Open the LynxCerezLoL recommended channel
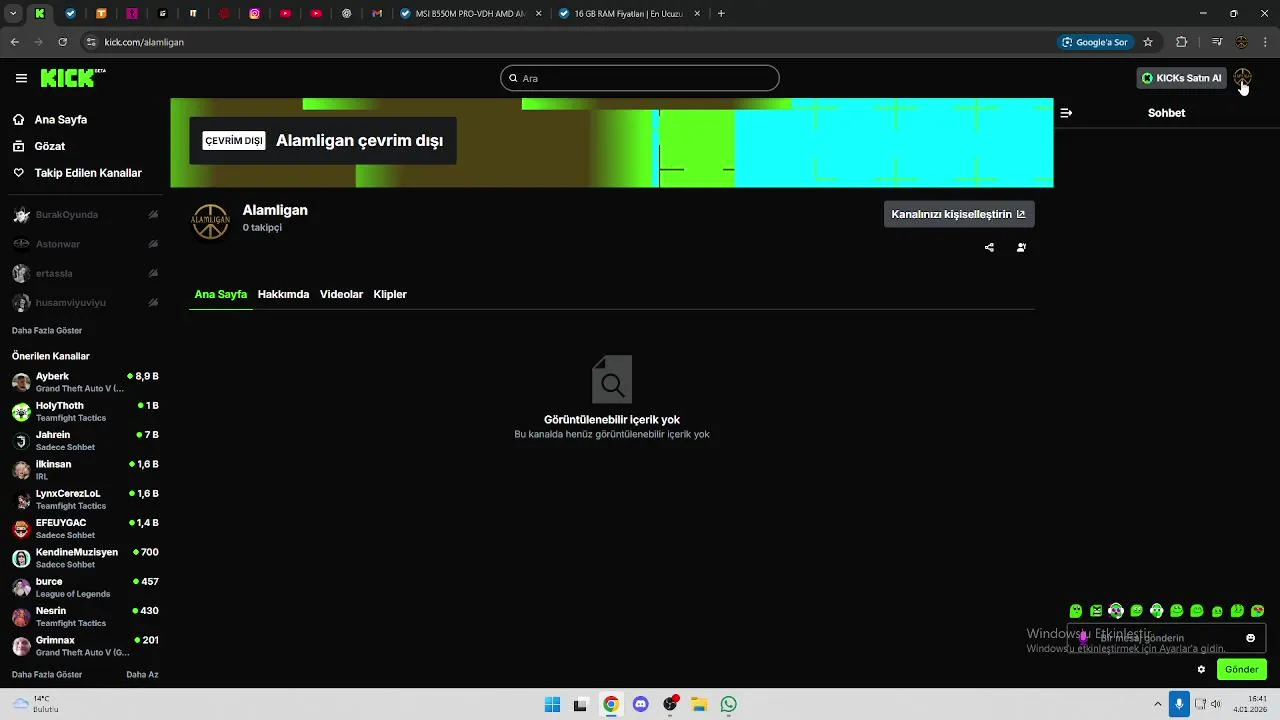 pos(85,499)
